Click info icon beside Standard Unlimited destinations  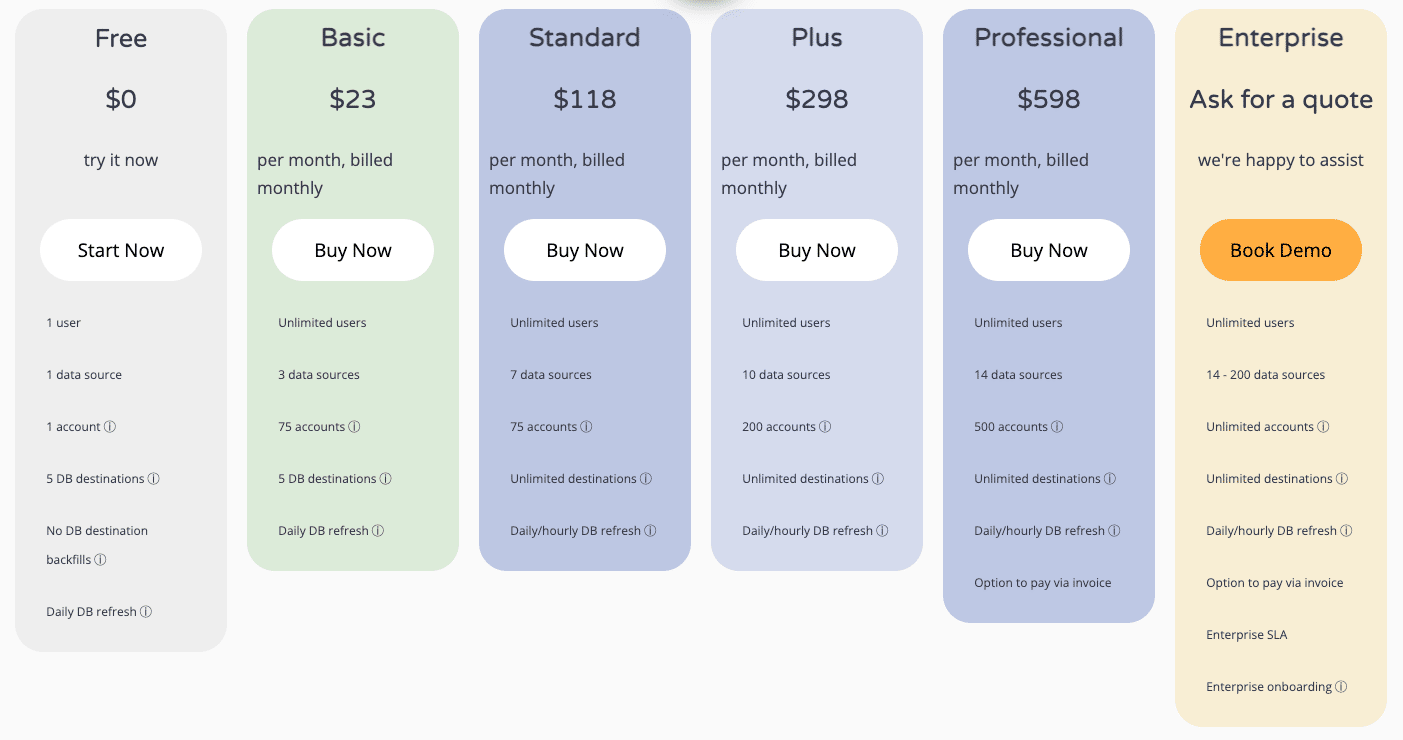click(646, 479)
